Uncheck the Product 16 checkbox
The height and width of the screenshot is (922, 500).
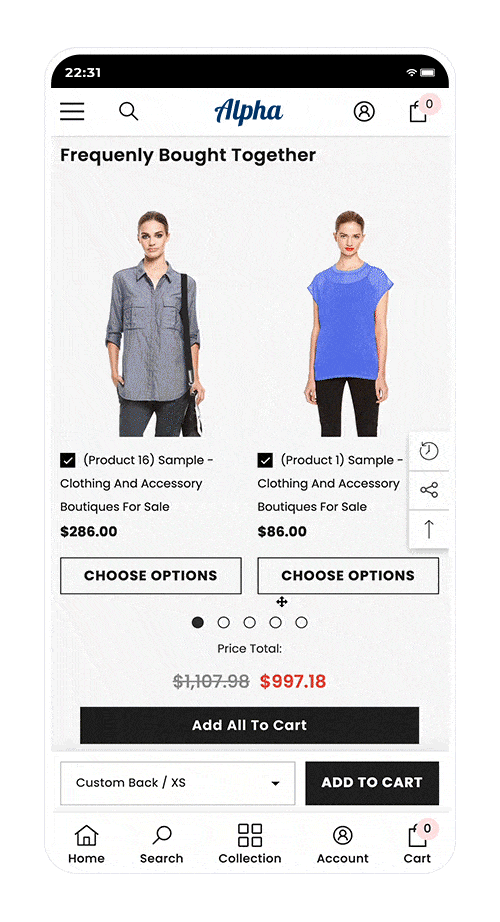pyautogui.click(x=68, y=460)
